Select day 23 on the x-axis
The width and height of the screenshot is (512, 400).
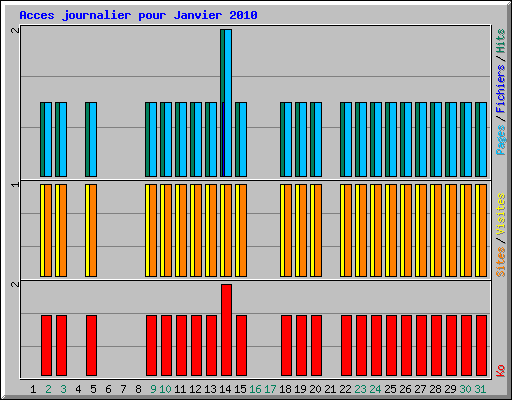[x=360, y=389]
